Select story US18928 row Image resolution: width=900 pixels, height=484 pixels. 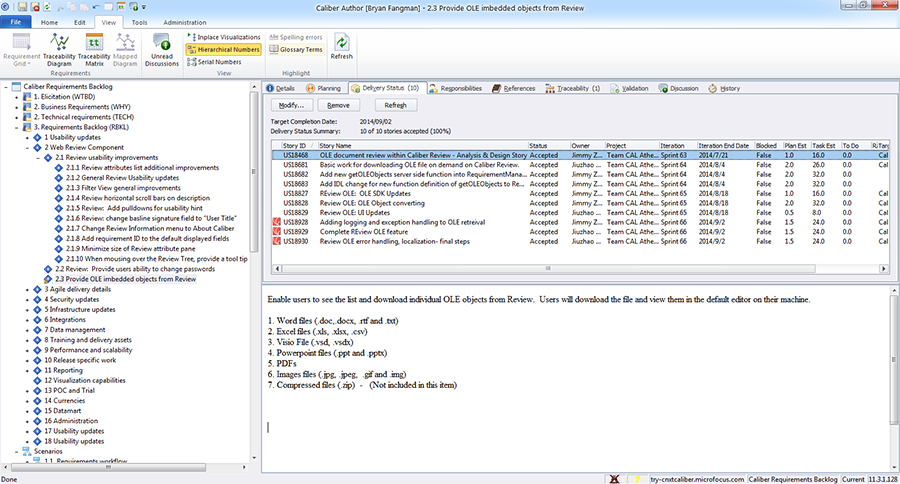pos(580,222)
